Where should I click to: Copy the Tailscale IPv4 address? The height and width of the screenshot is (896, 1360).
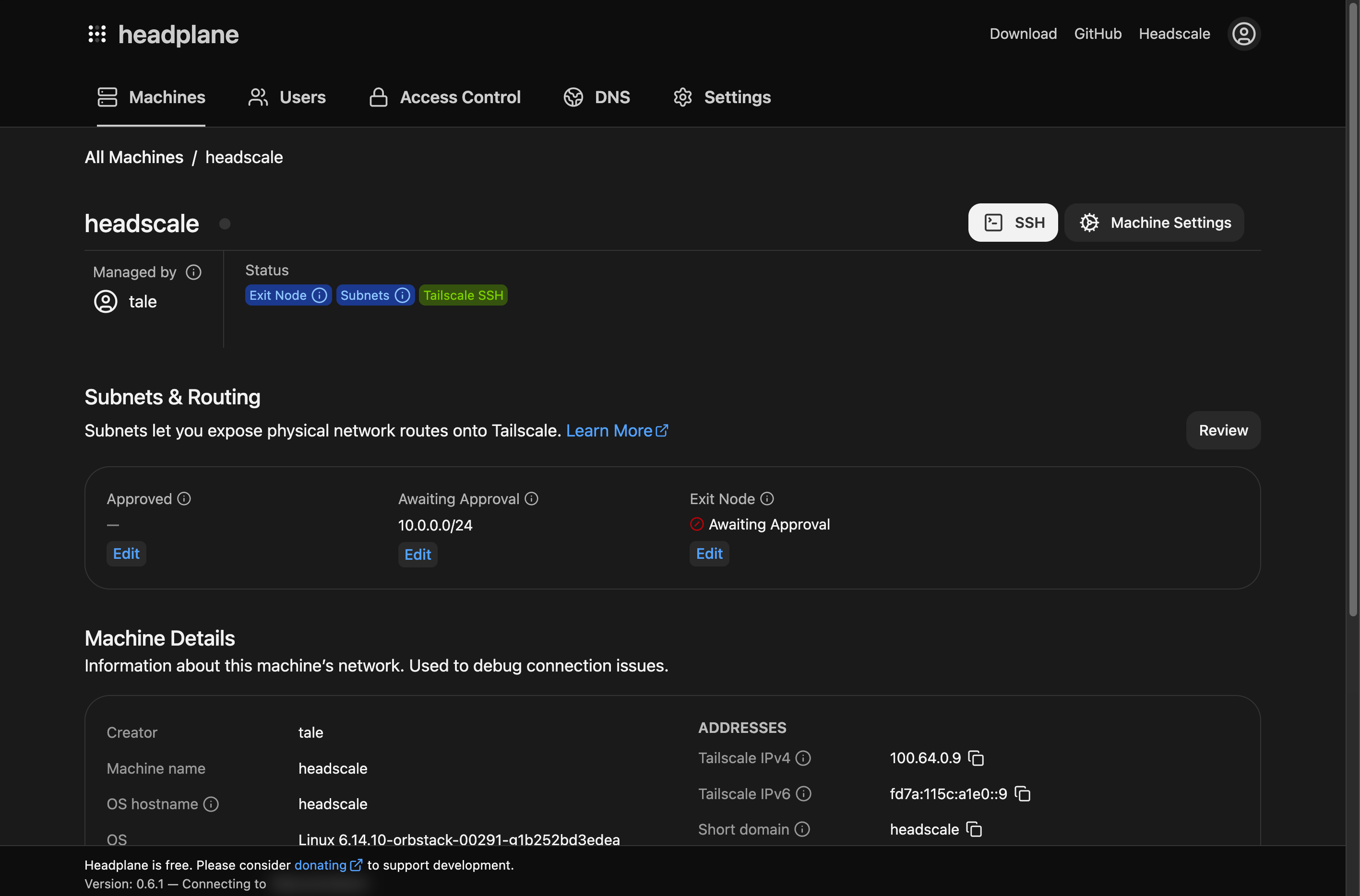(x=976, y=758)
